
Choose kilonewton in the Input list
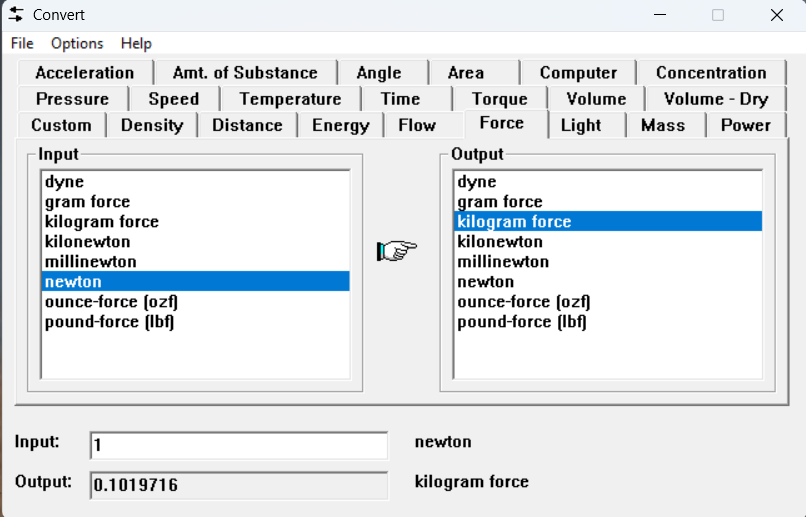[x=87, y=242]
